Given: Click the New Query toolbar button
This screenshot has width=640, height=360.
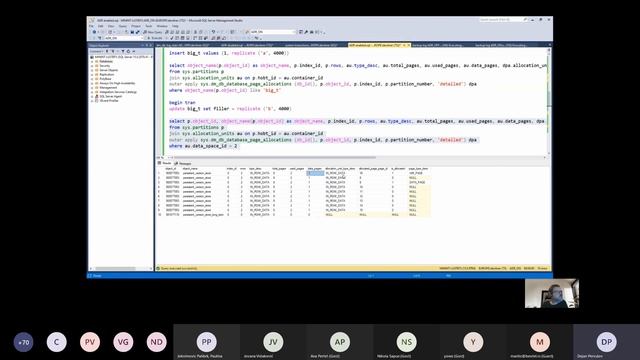Looking at the screenshot, I should click(x=153, y=32).
